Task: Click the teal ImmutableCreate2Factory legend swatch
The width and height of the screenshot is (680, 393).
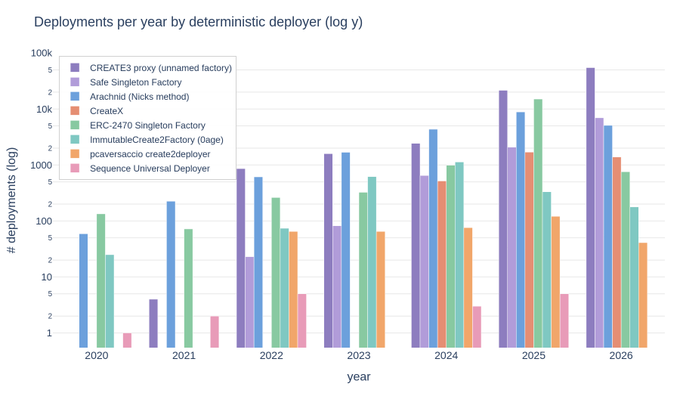Action: pyautogui.click(x=75, y=140)
